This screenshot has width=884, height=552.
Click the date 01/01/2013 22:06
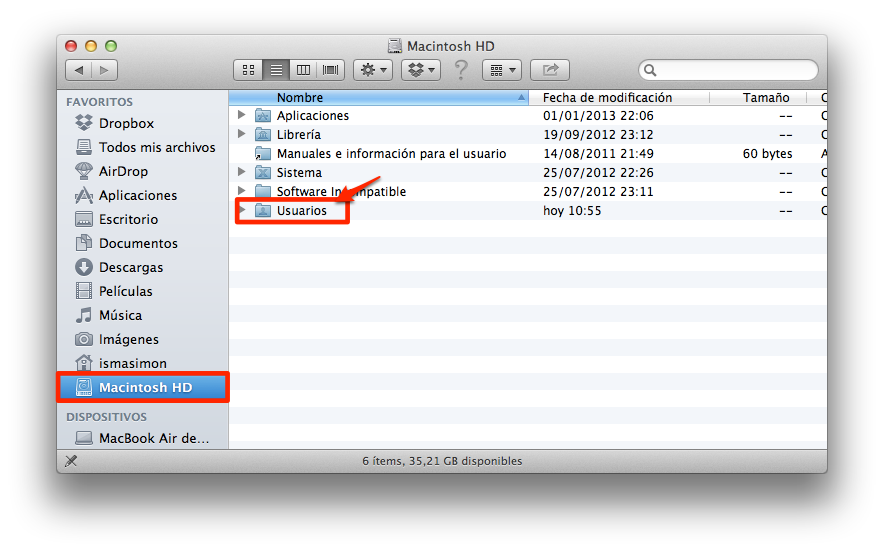[x=598, y=116]
